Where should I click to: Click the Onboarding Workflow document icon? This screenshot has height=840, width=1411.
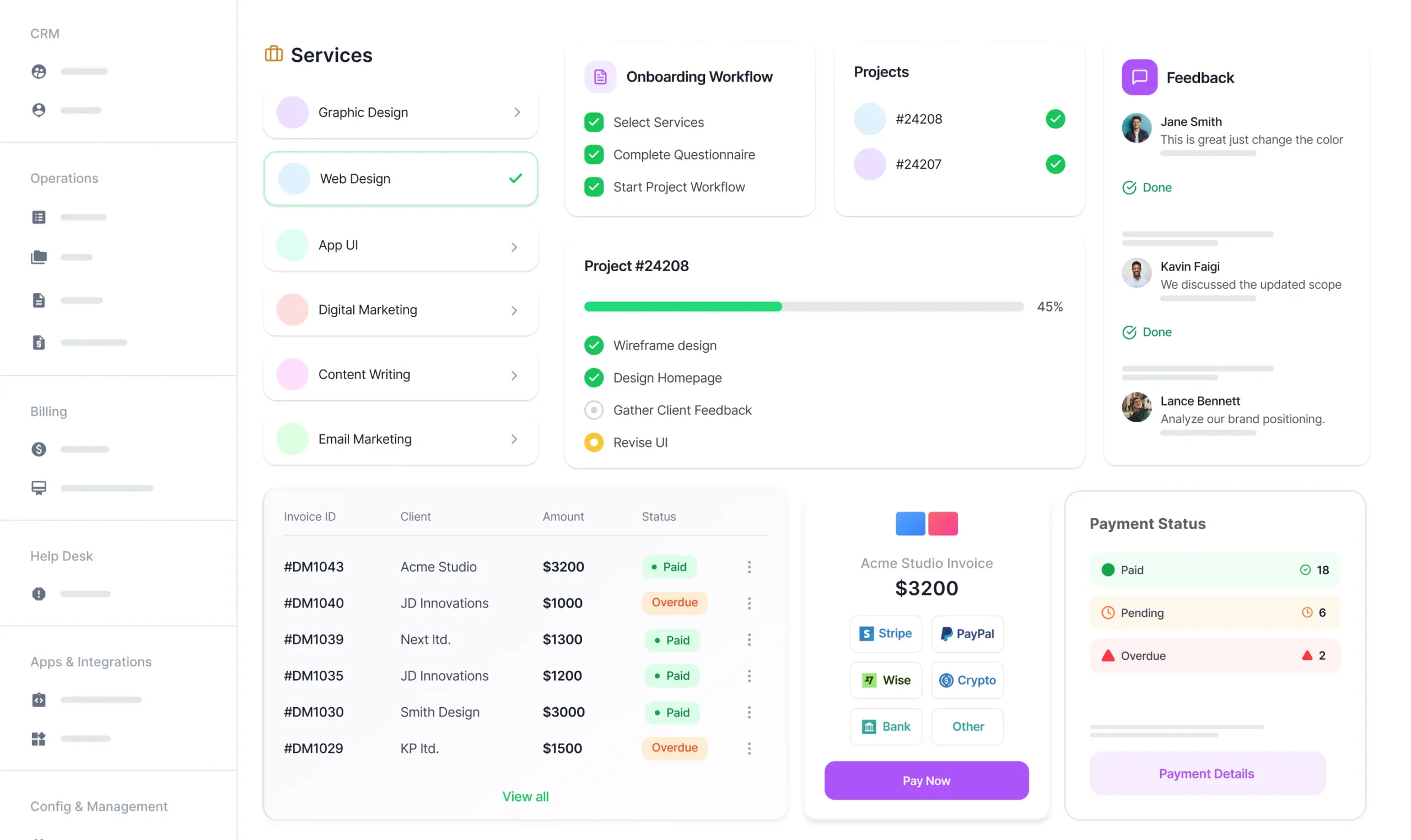[600, 76]
